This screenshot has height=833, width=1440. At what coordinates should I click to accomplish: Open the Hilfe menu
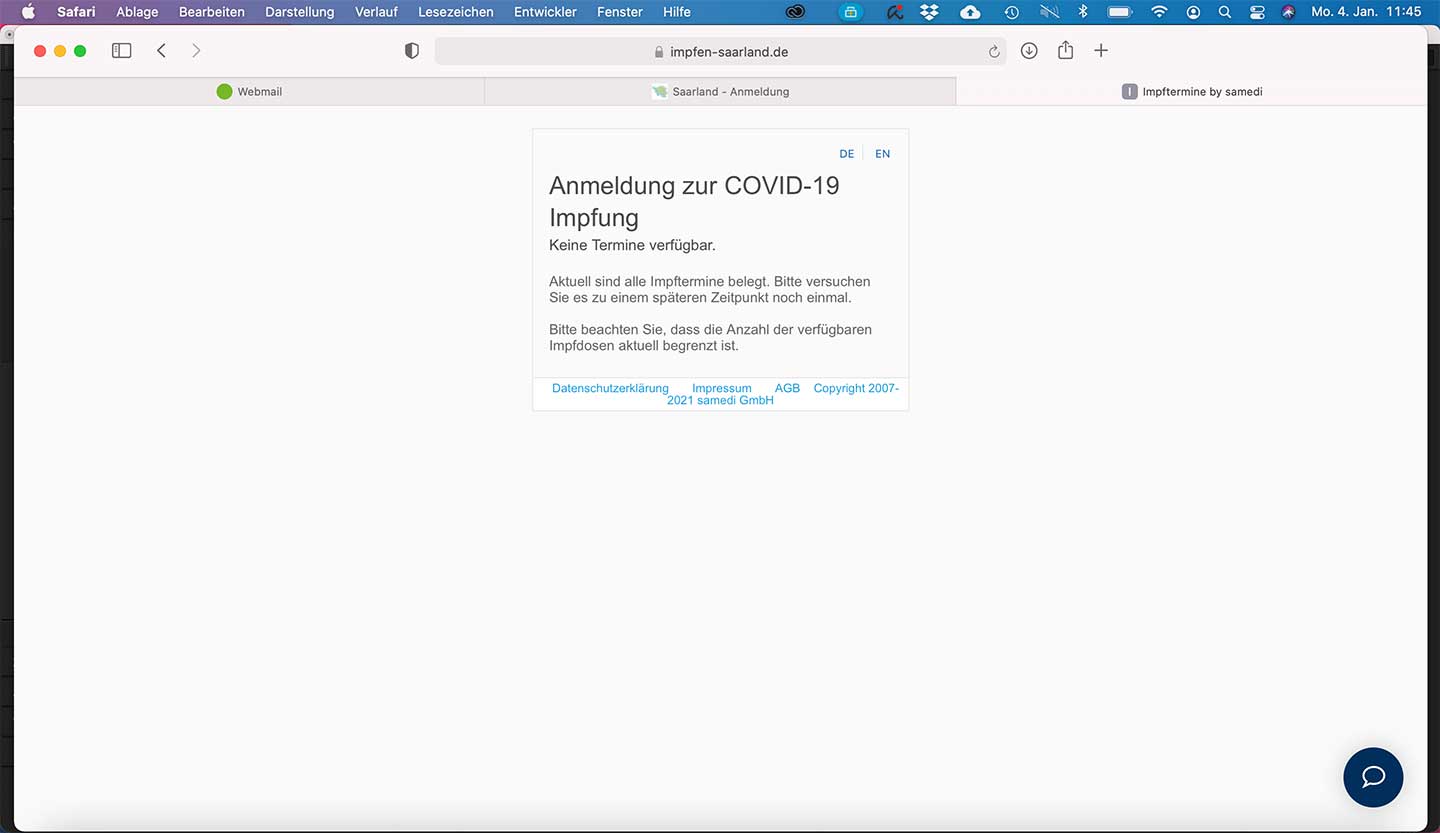(677, 12)
